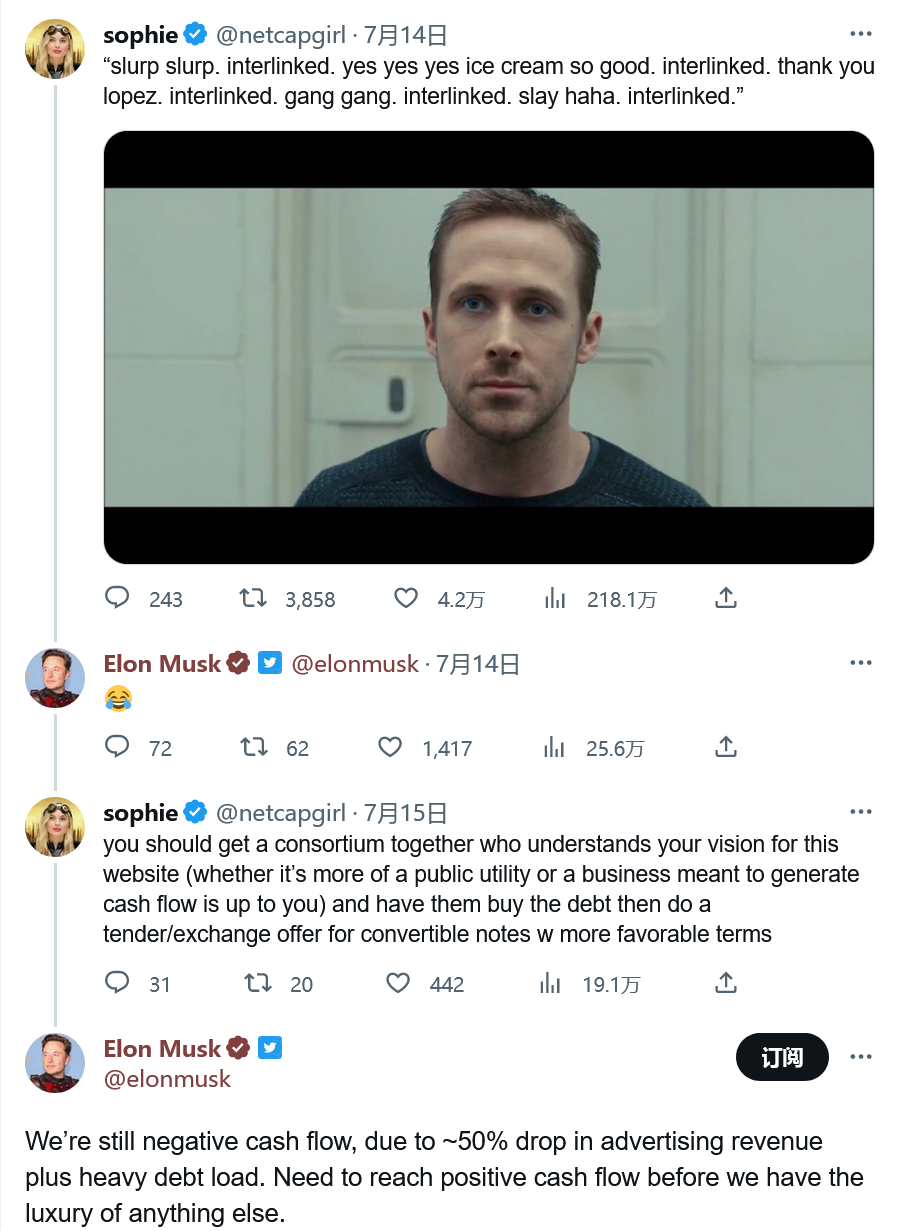Reply to sophie's consortium suggestion tweet
Image resolution: width=898 pixels, height=1231 pixels.
point(118,983)
